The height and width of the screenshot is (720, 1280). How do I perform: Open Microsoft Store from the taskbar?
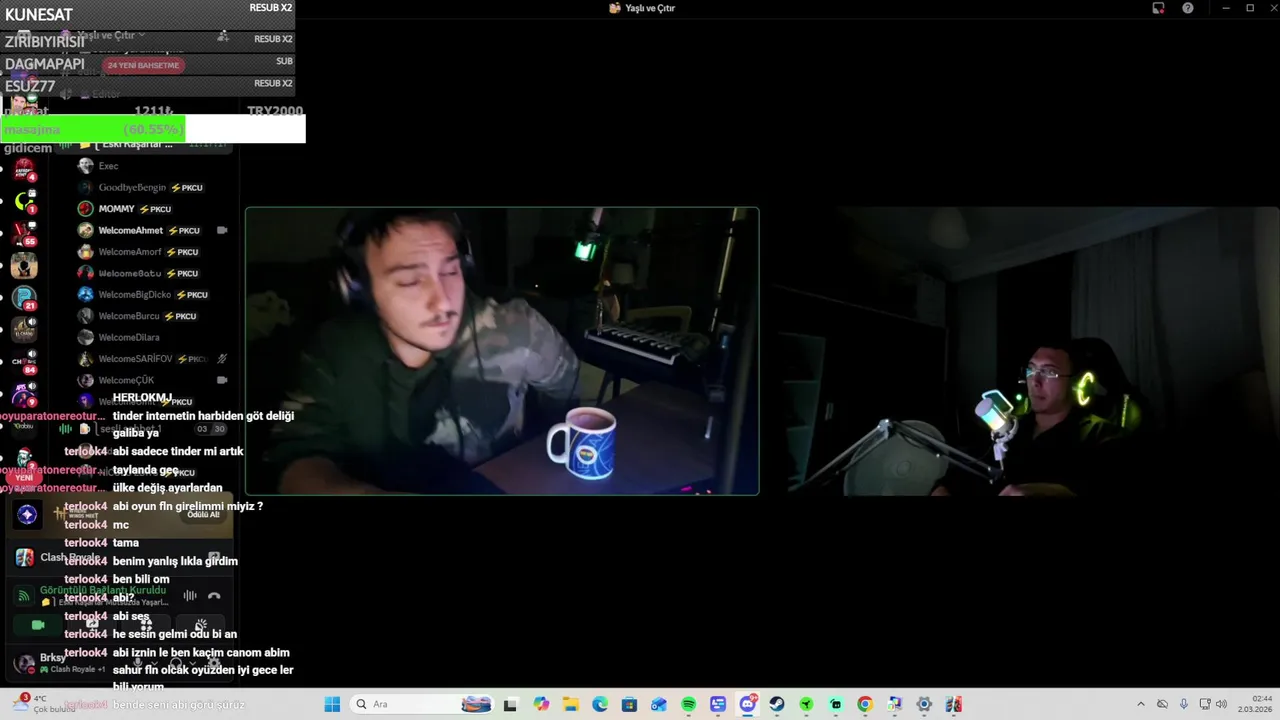(x=629, y=704)
